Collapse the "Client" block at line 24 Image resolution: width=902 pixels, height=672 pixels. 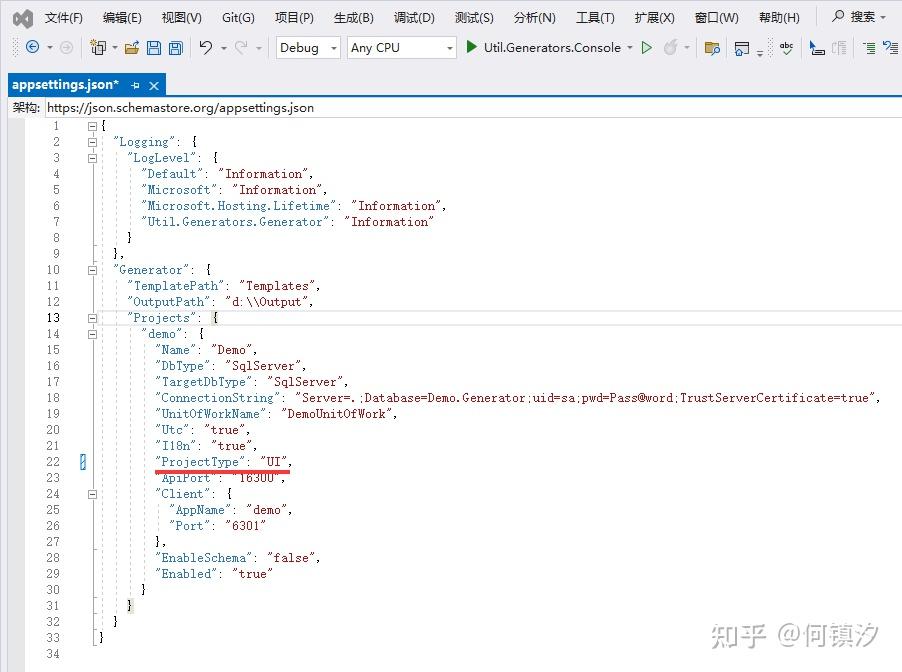point(92,494)
